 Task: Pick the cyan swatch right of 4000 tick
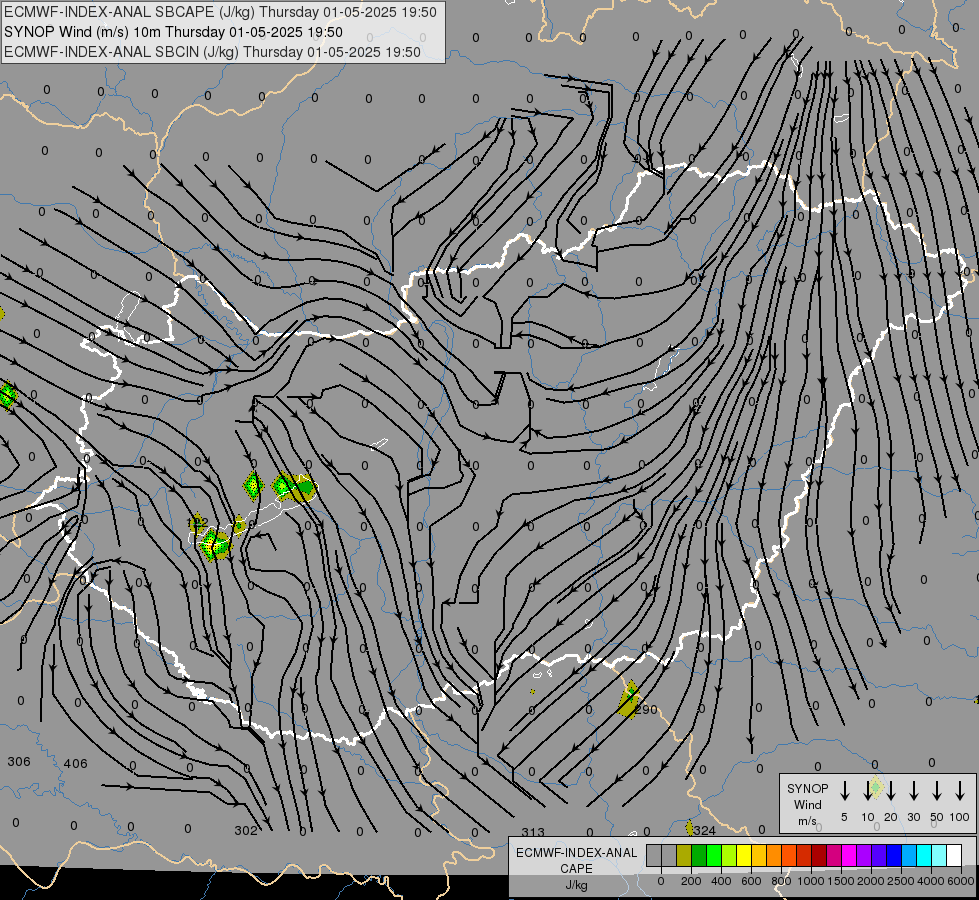point(938,856)
